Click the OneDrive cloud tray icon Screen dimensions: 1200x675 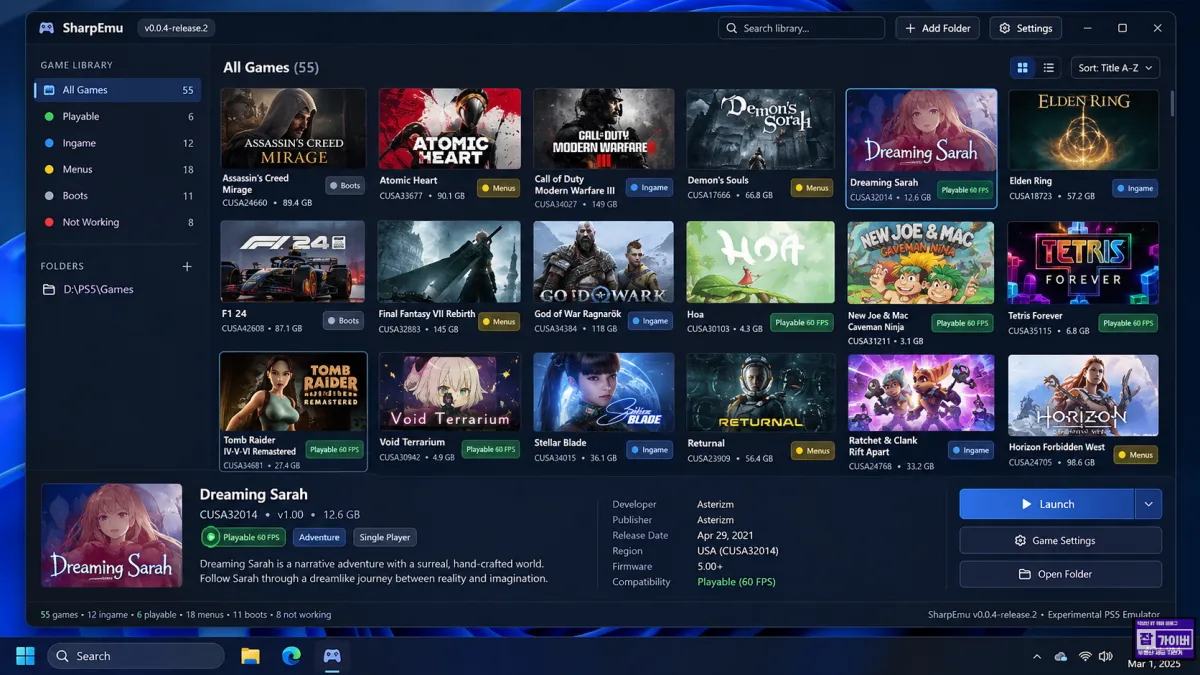pos(1060,657)
